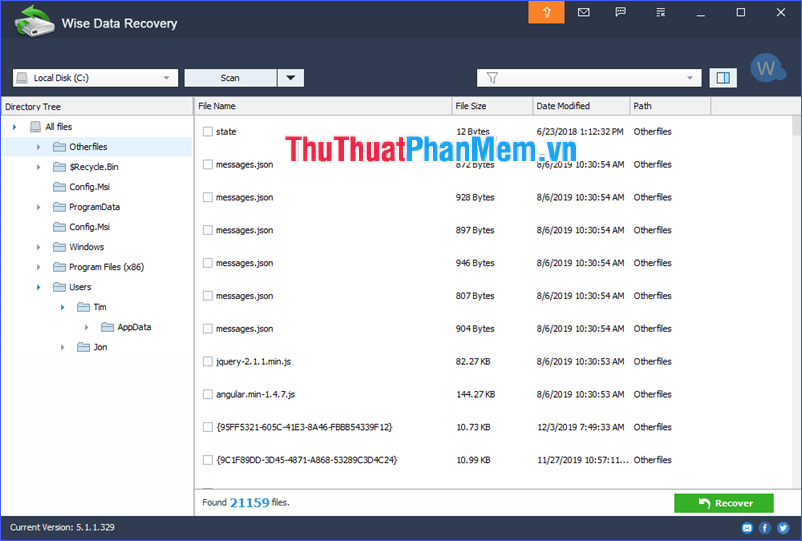Click the Windows folder icon

pyautogui.click(x=59, y=247)
